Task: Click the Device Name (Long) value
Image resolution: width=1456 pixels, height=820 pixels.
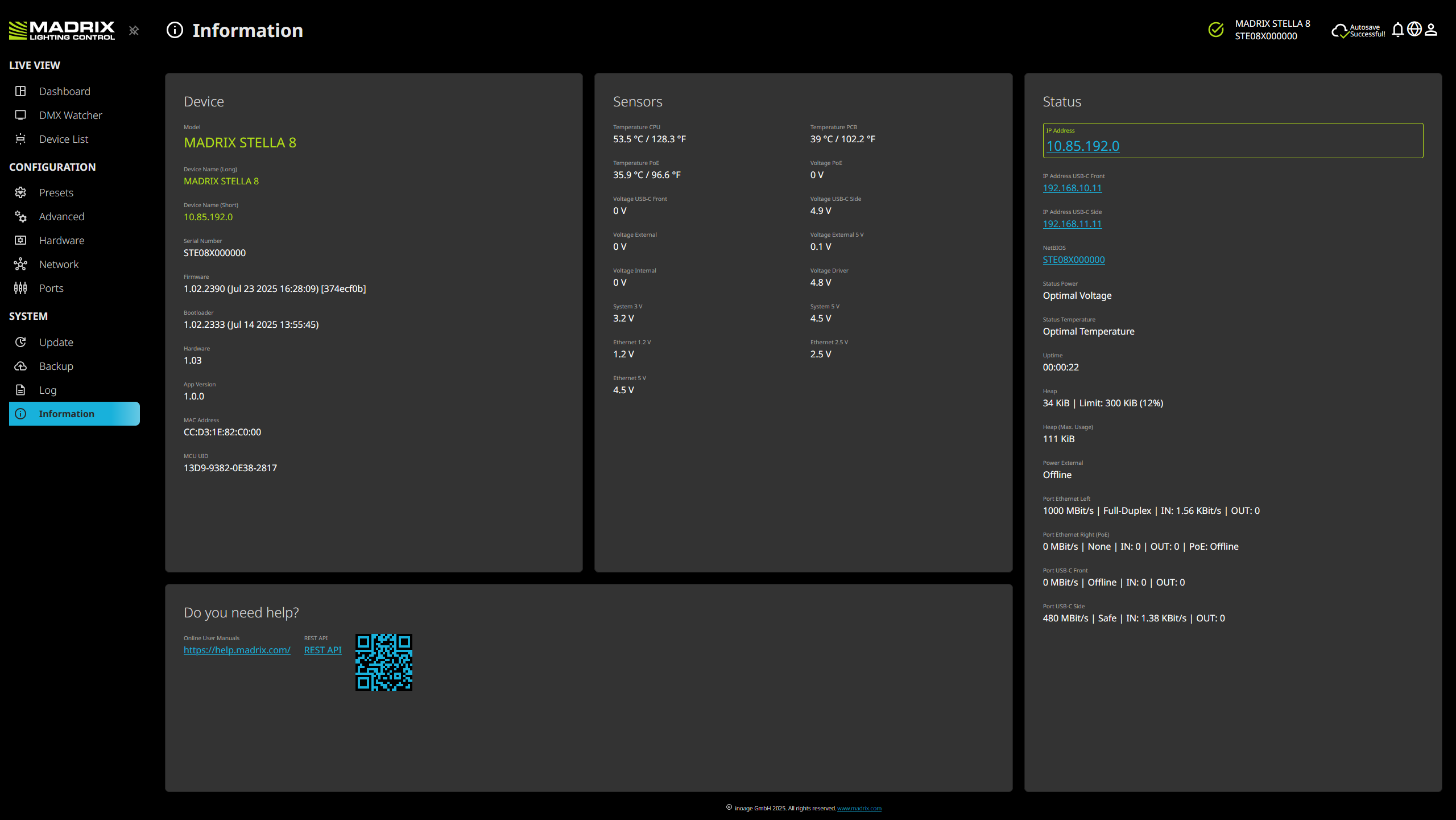Action: (x=221, y=181)
